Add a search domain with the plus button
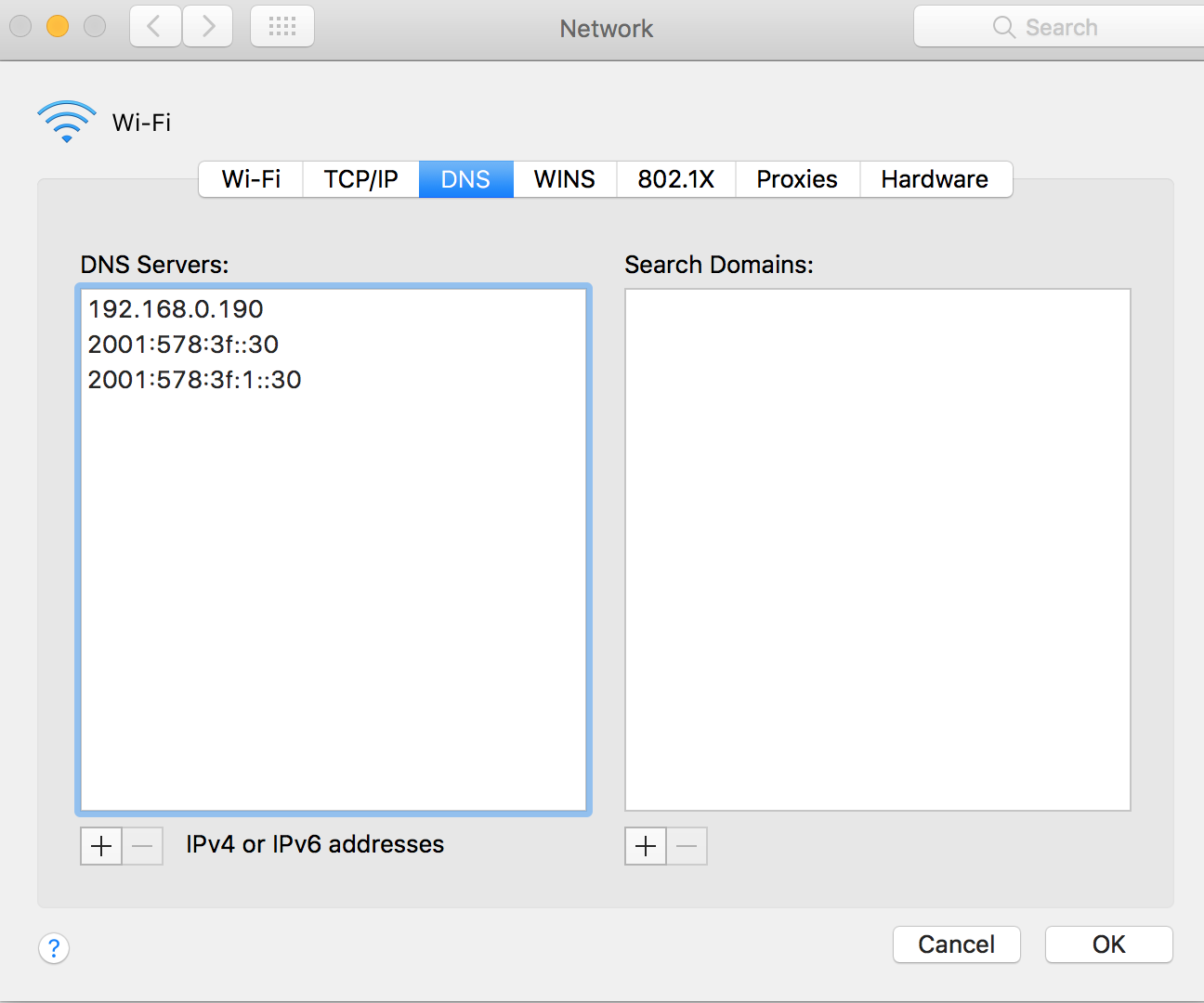The image size is (1204, 1003). pos(646,846)
